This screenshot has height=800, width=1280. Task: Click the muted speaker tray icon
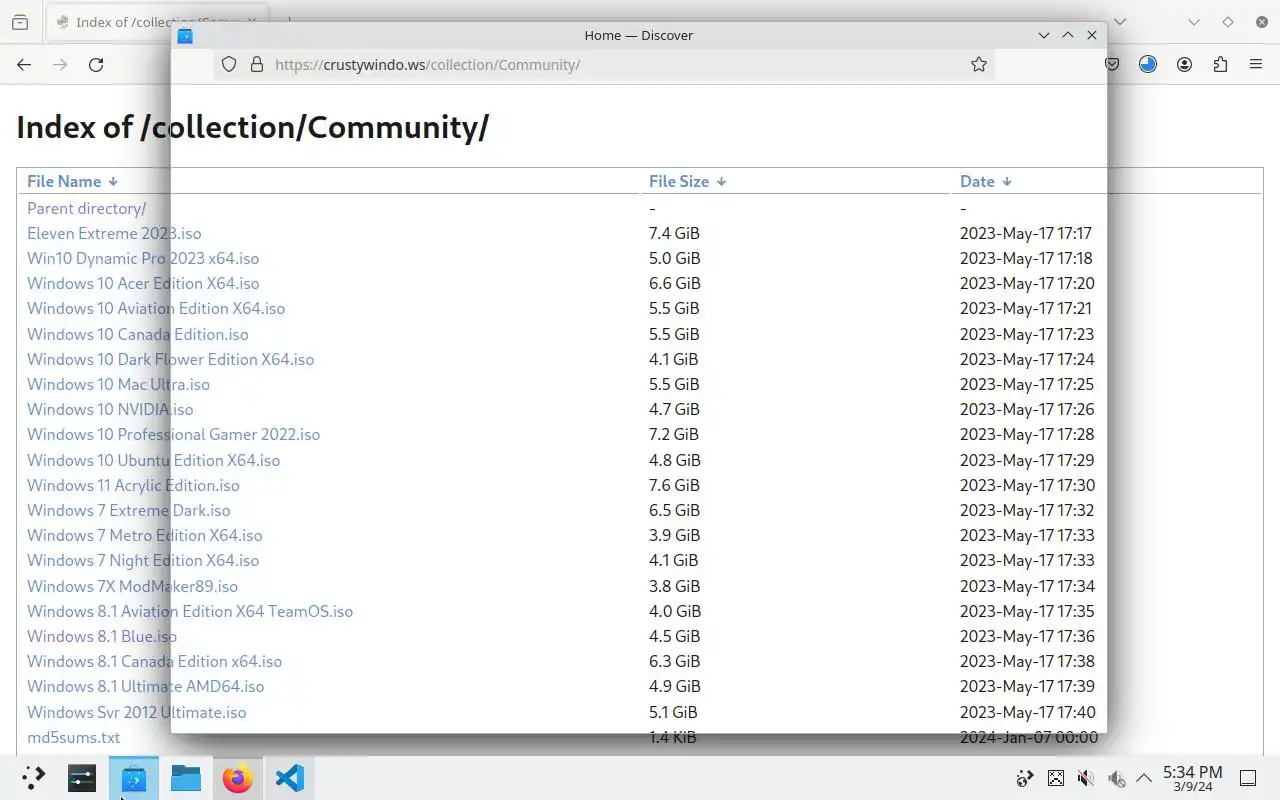1086,778
